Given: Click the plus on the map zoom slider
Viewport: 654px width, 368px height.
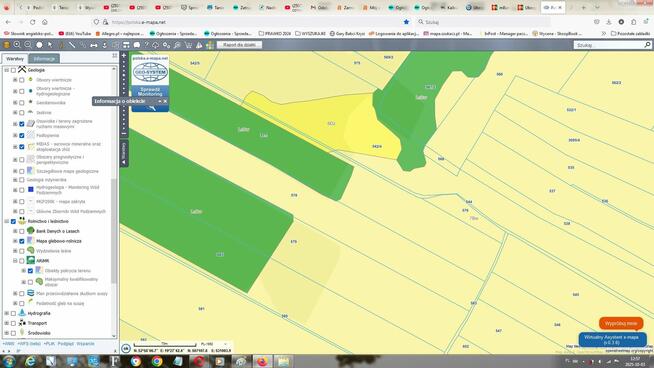Looking at the screenshot, I should (124, 55).
